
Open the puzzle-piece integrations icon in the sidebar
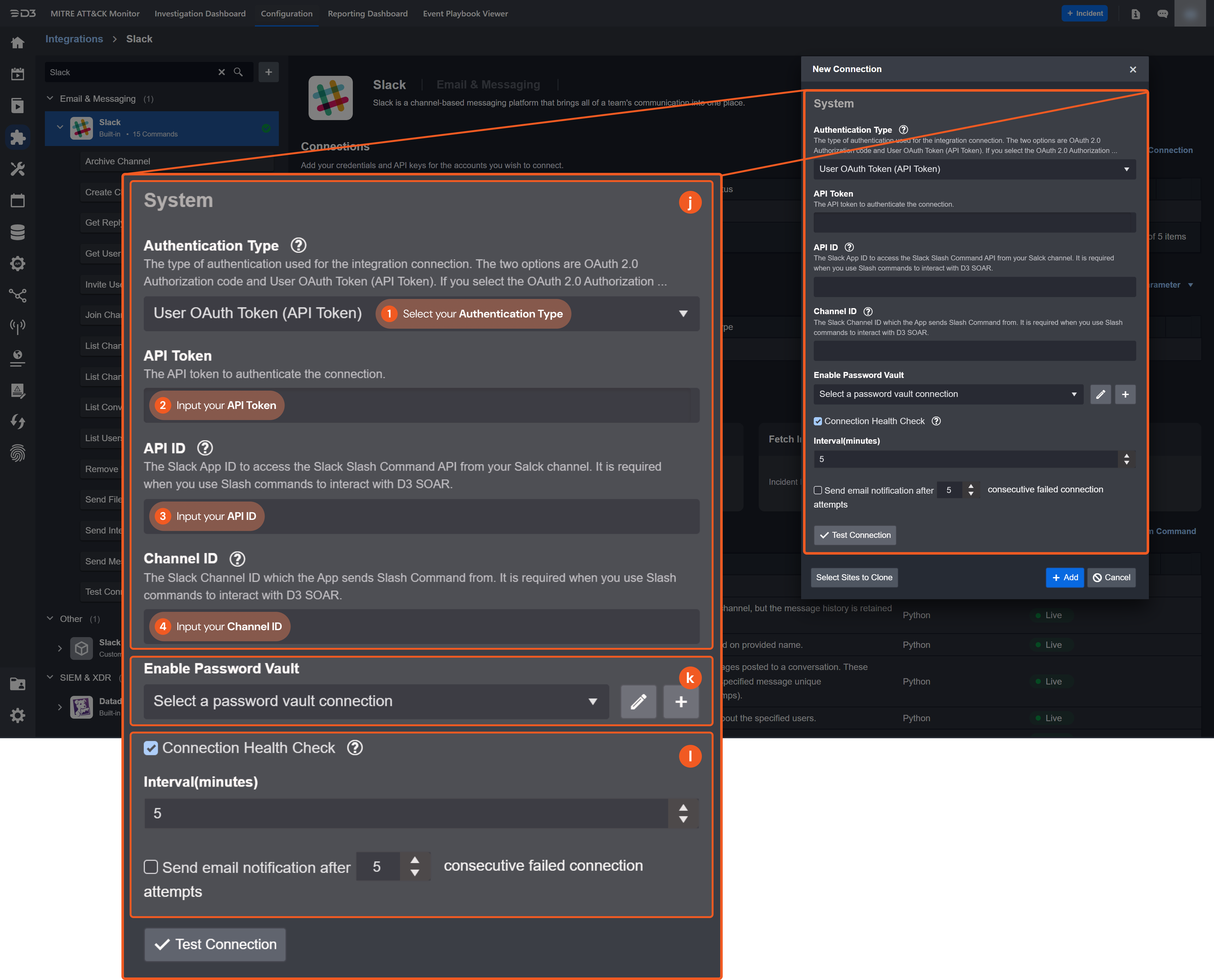[17, 137]
